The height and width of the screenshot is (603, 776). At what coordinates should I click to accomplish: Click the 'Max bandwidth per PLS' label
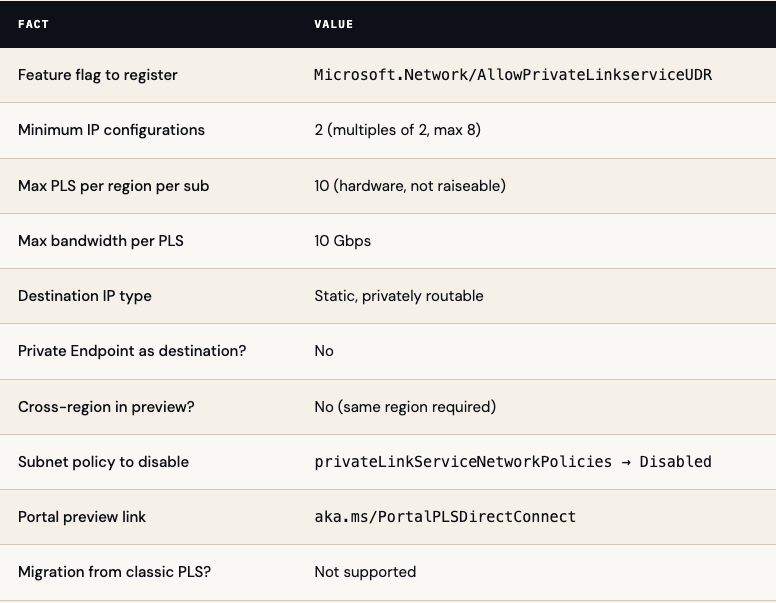(x=101, y=241)
